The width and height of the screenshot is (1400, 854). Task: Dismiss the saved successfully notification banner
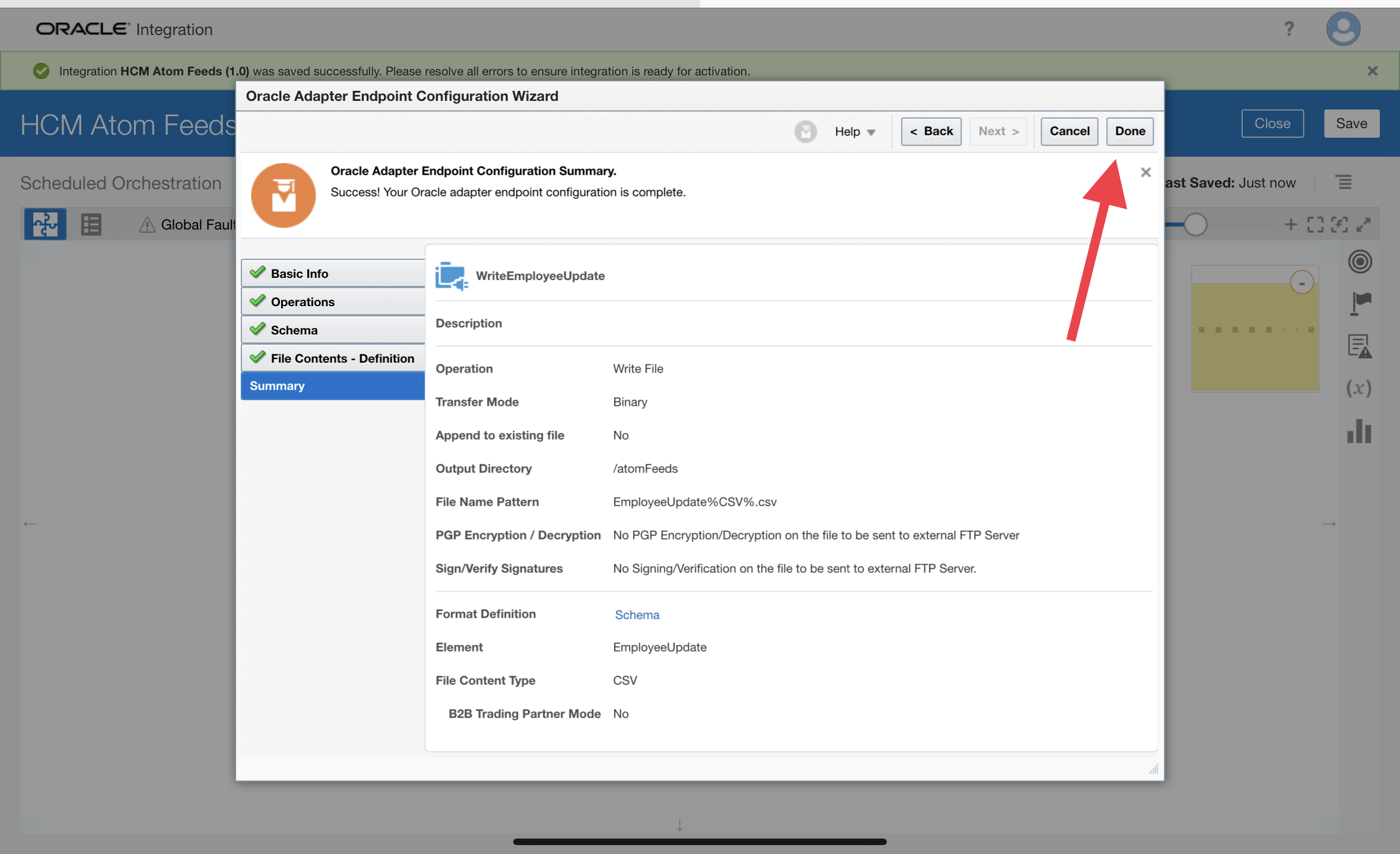(x=1372, y=71)
